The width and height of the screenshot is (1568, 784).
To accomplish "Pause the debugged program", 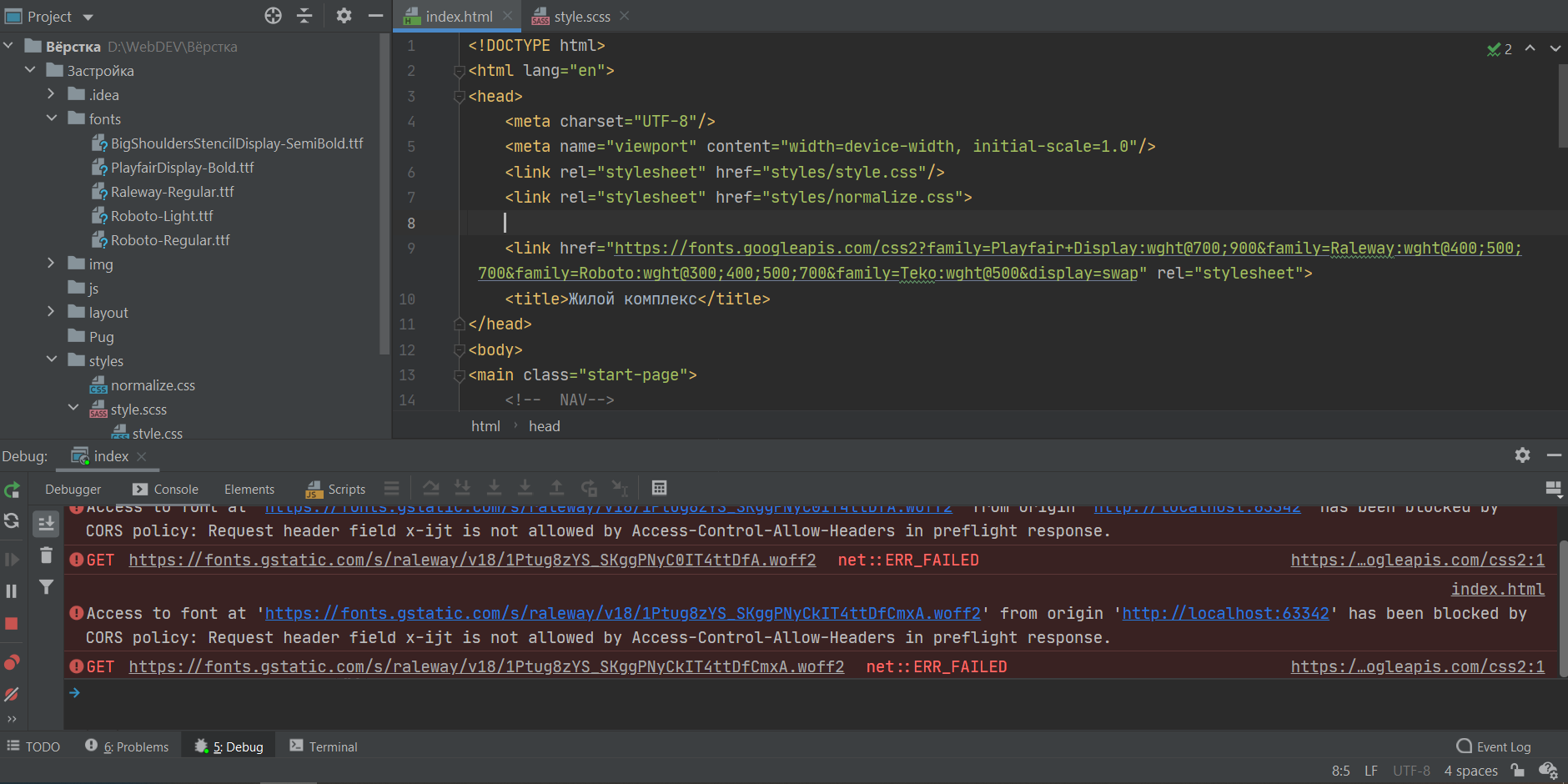I will click(x=12, y=591).
